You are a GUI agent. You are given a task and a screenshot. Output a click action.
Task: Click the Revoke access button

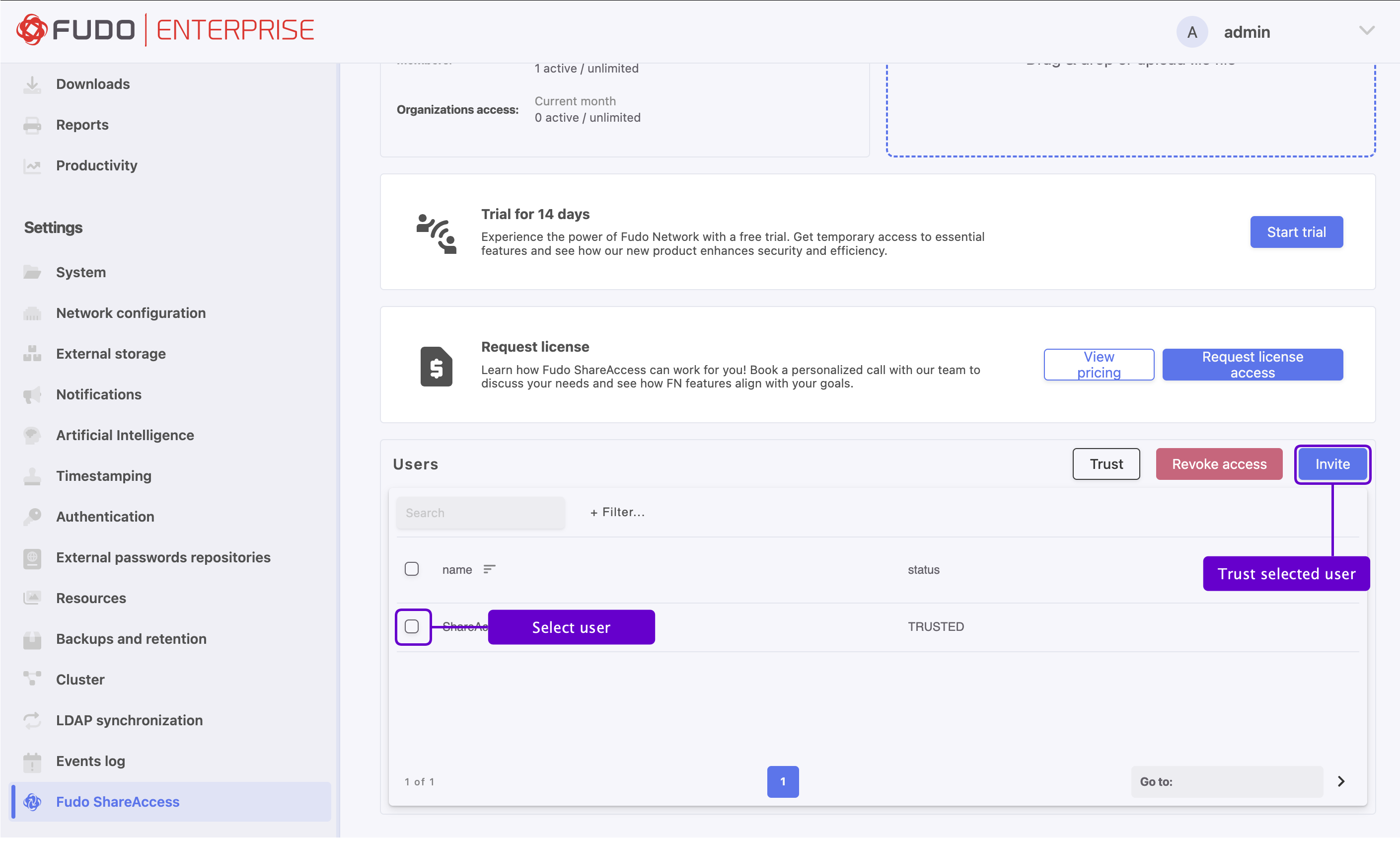(1219, 464)
